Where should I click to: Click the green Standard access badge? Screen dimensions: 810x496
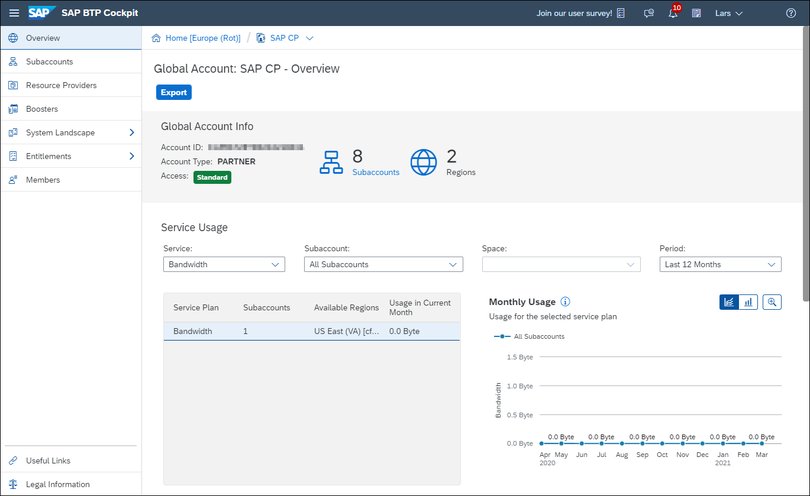pos(212,177)
